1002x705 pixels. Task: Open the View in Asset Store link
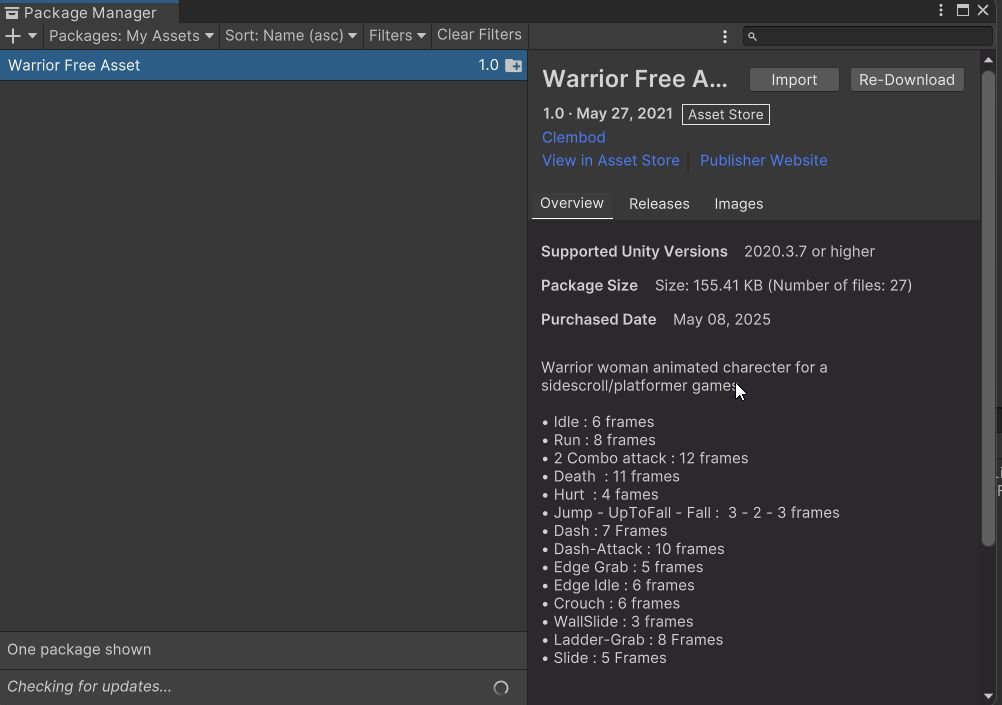click(x=610, y=160)
